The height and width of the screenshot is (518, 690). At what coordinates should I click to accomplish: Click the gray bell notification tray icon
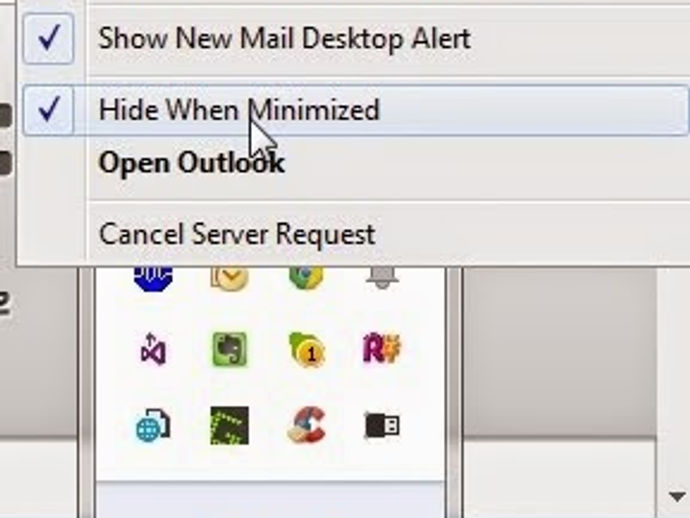(382, 277)
